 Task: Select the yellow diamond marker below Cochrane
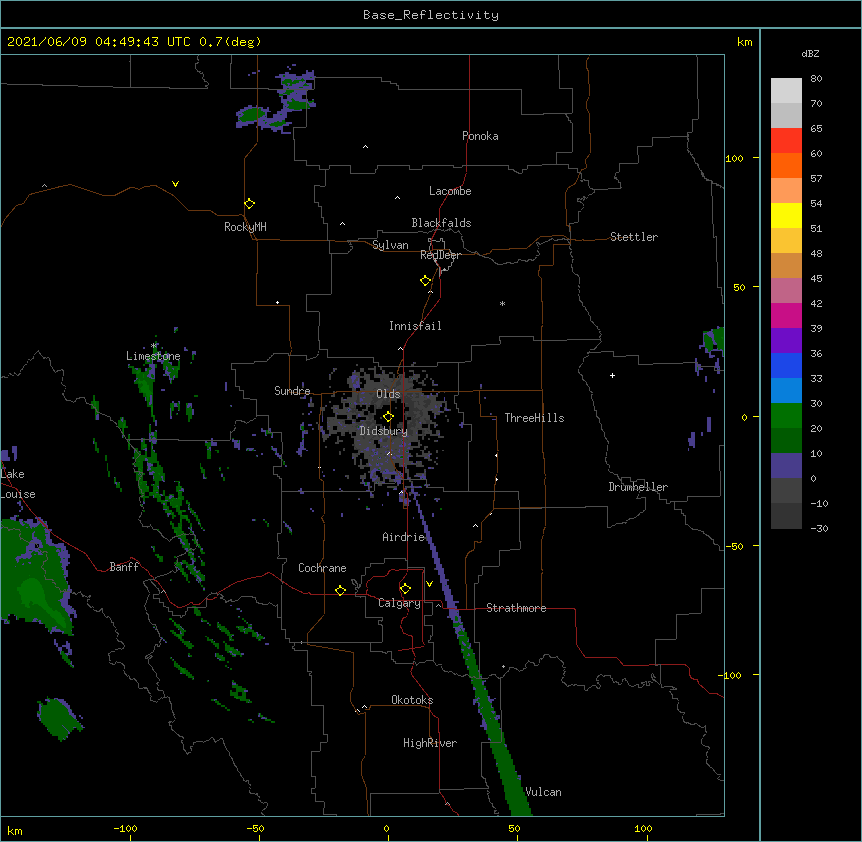(x=340, y=590)
